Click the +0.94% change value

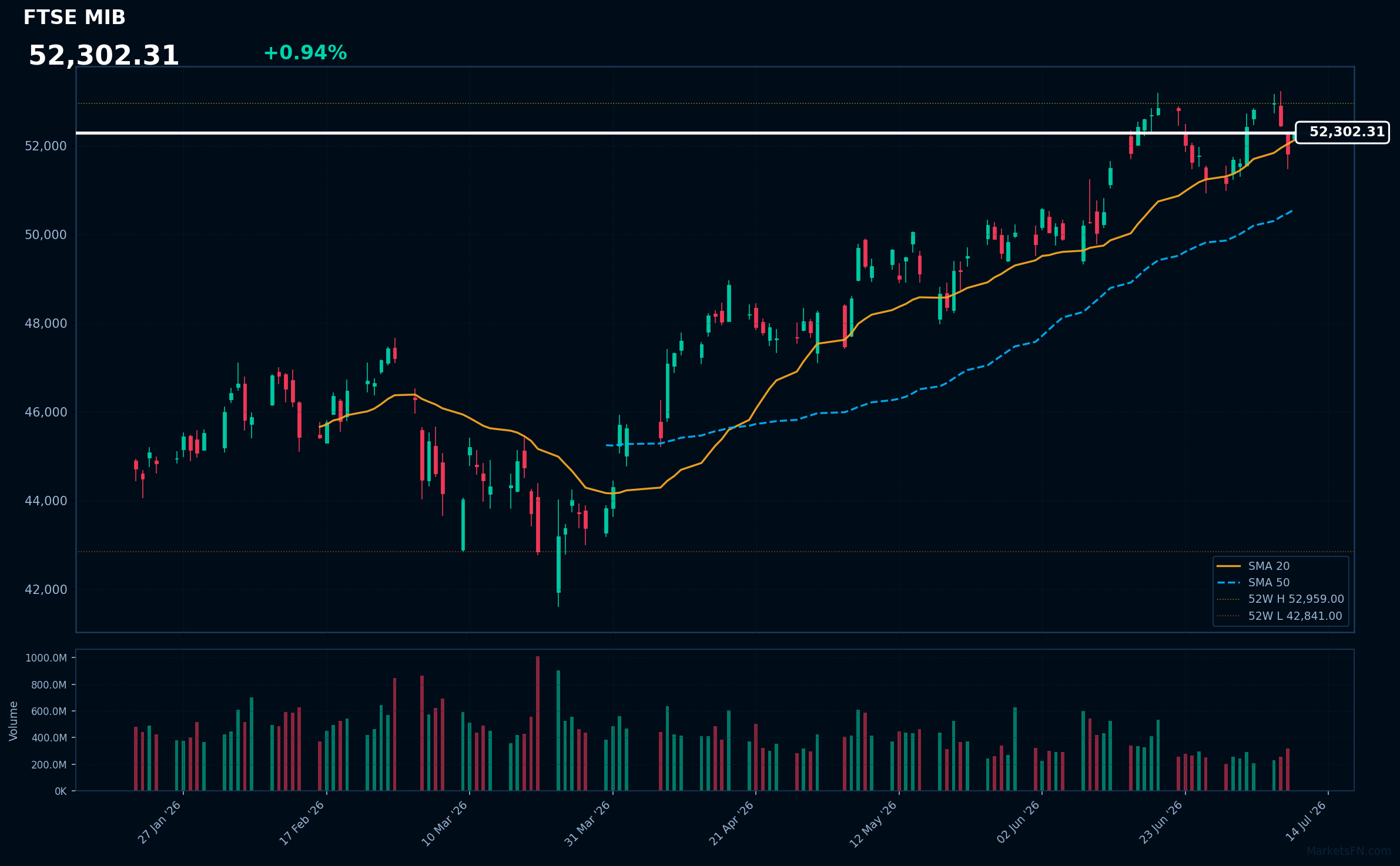point(305,53)
